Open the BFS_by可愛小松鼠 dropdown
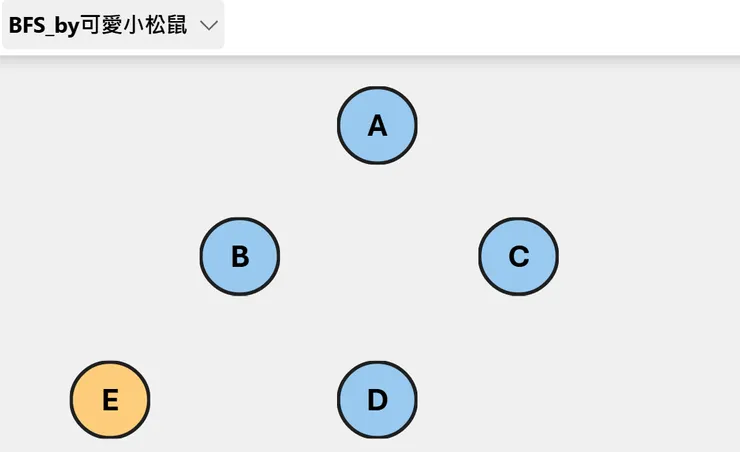The image size is (740, 452). point(112,25)
